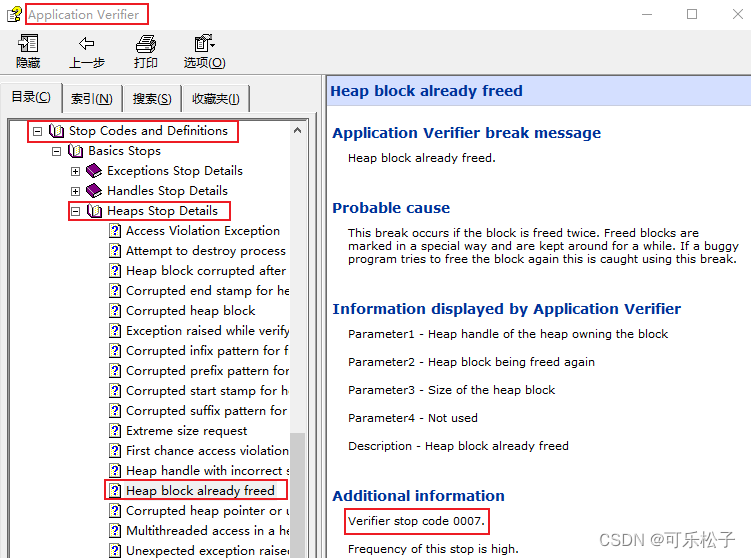Select Stop Codes and Definitions tree item
751x558 pixels.
[148, 131]
